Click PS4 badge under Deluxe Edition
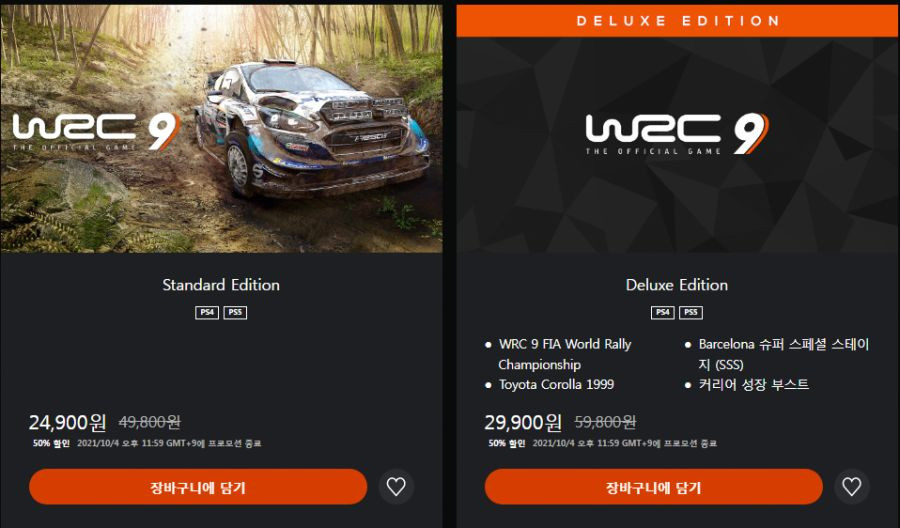The image size is (900, 528). 662,312
